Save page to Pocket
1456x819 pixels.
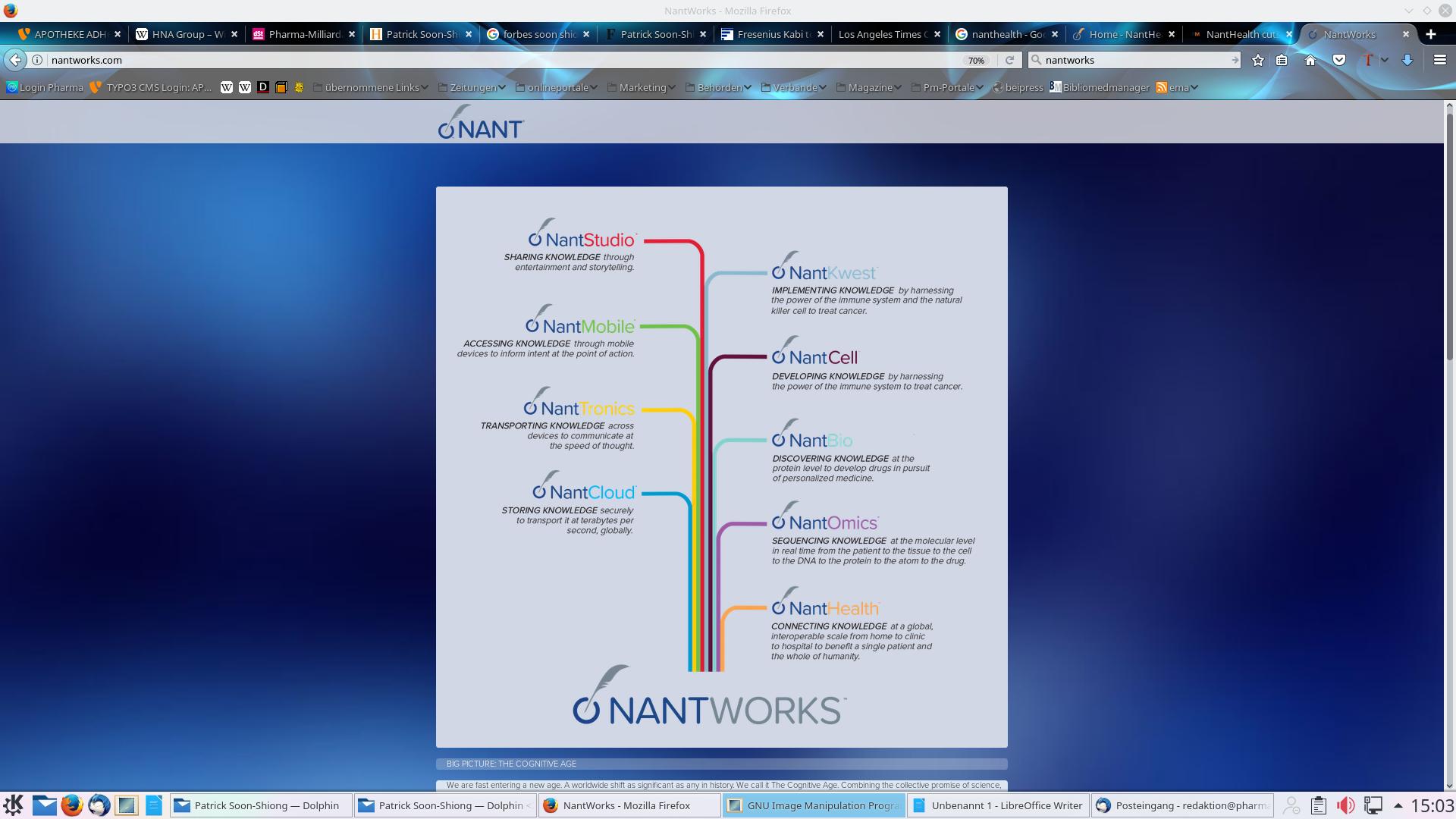[1339, 60]
